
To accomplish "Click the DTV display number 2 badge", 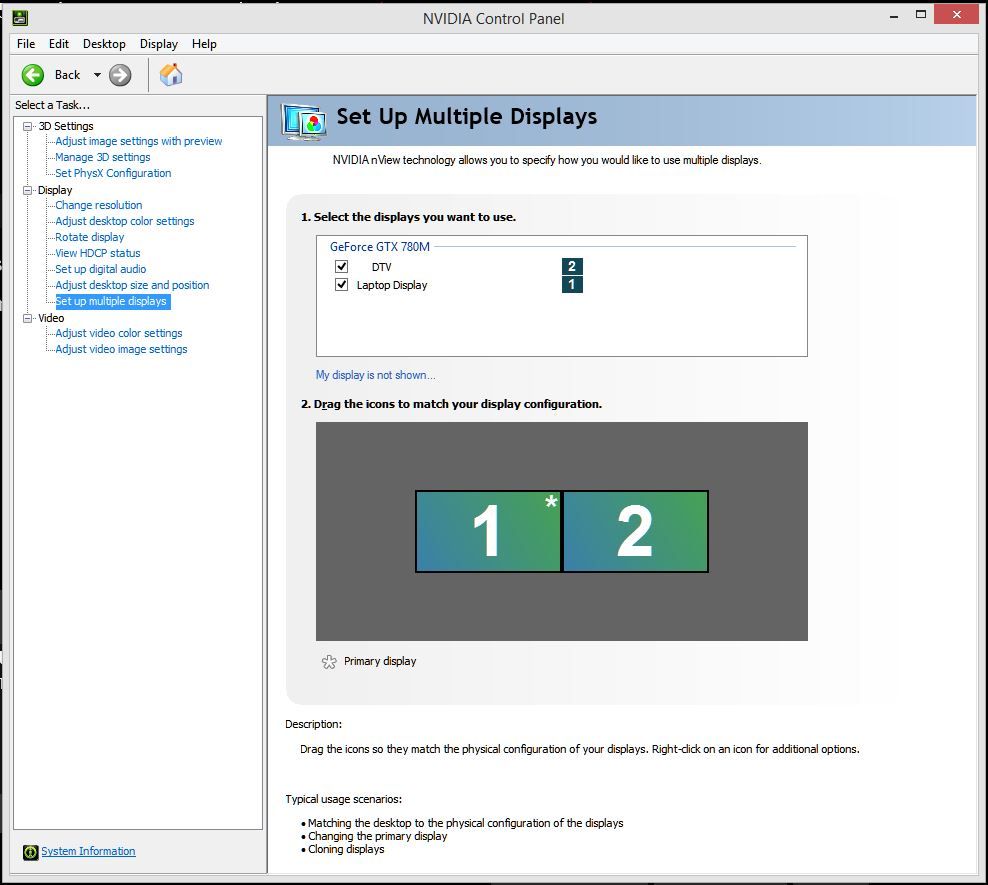I will tap(572, 266).
